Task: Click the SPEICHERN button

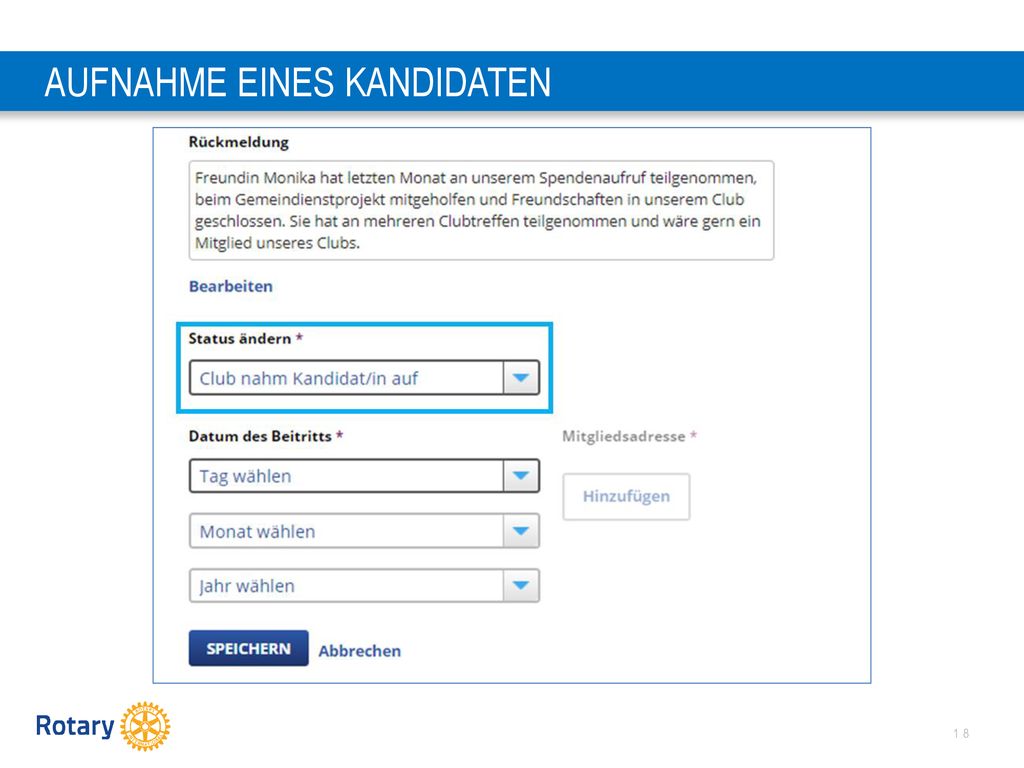Action: pos(248,648)
